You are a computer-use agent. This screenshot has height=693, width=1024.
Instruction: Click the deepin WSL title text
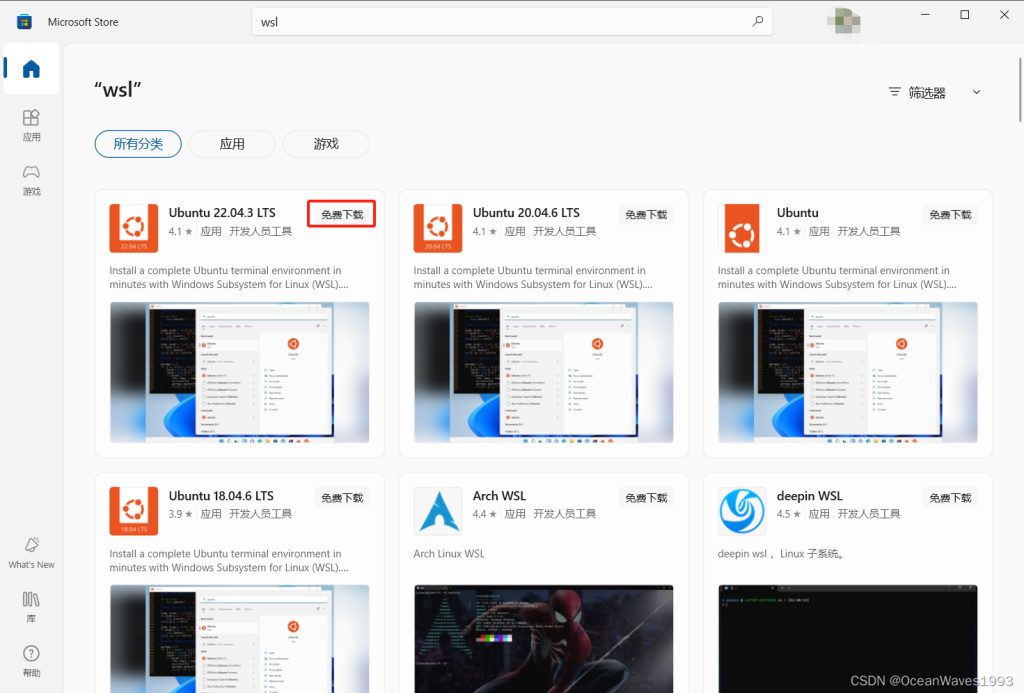[x=810, y=496]
